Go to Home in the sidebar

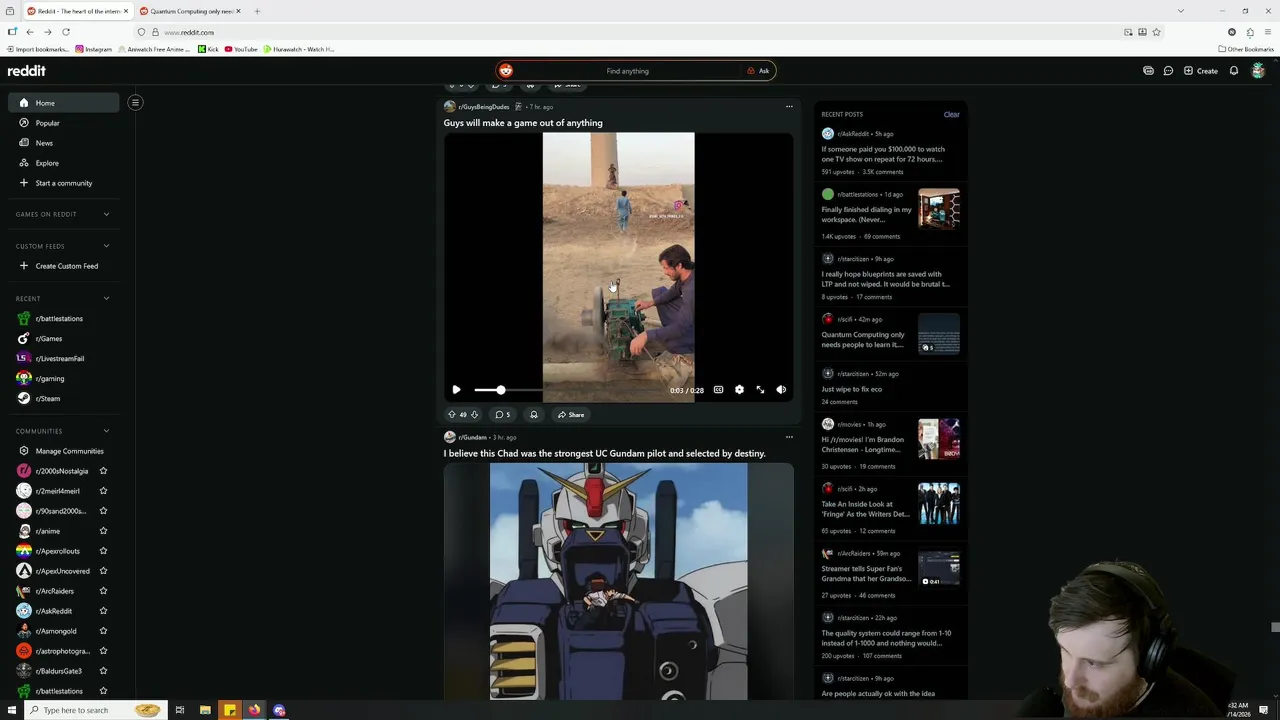click(x=64, y=103)
